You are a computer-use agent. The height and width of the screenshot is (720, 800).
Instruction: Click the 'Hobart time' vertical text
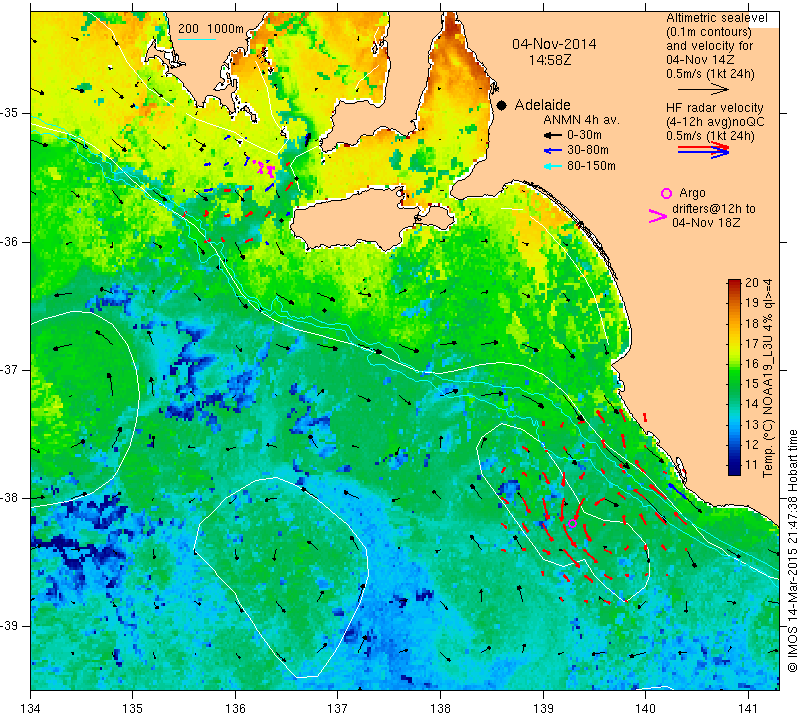pos(792,461)
